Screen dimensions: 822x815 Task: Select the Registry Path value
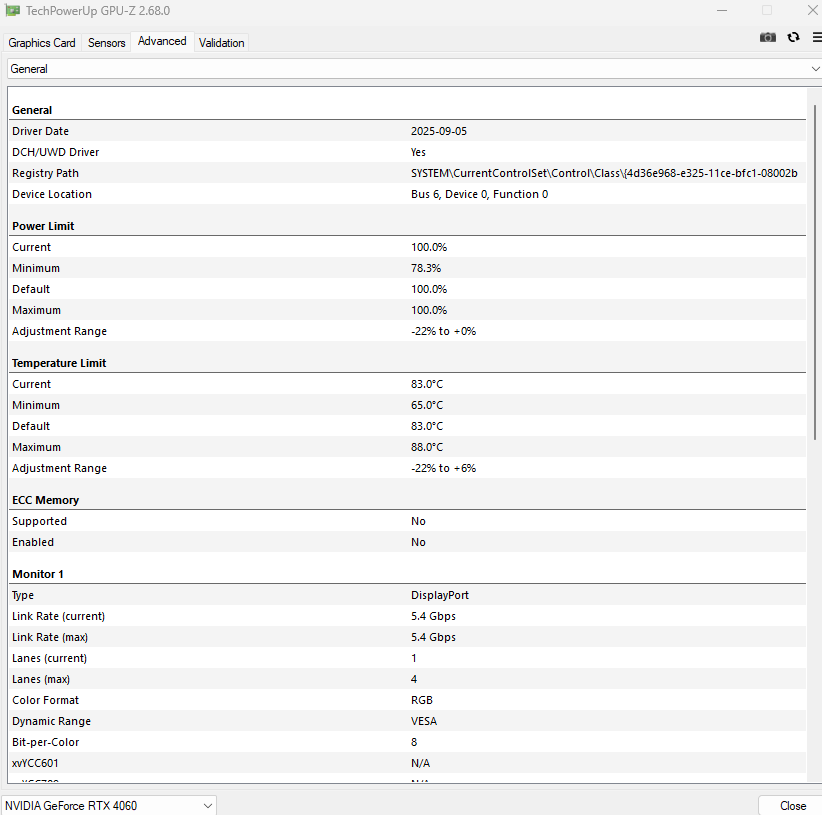[x=604, y=173]
